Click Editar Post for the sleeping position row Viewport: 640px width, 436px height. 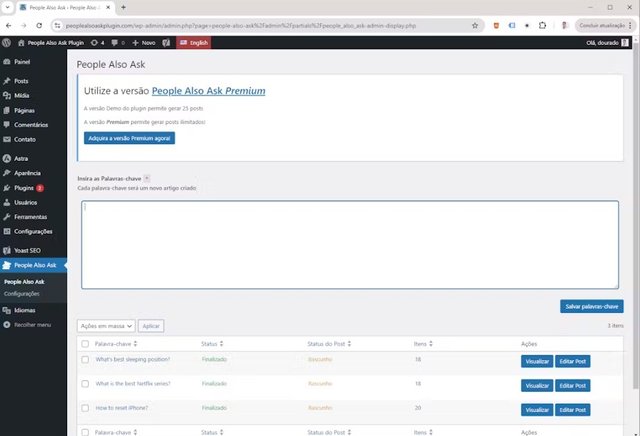573,361
